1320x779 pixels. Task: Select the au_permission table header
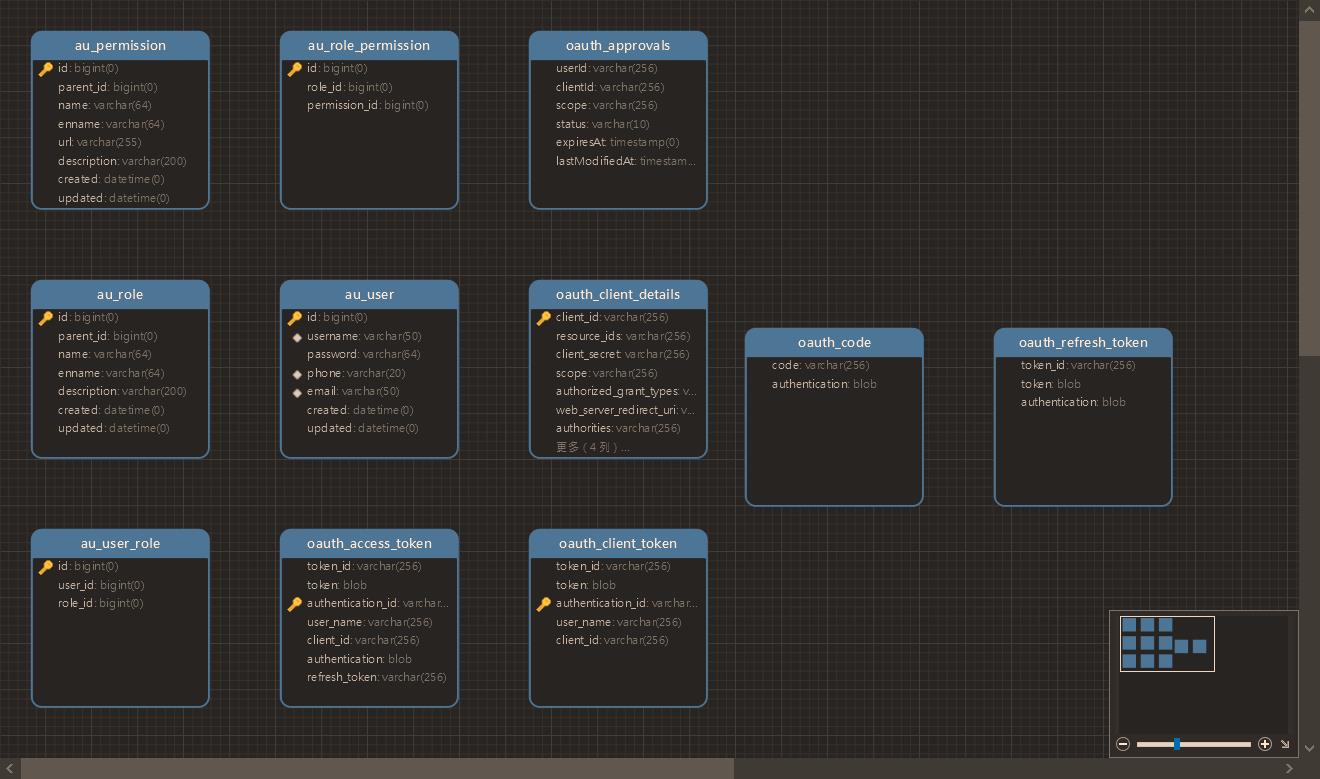pos(120,45)
